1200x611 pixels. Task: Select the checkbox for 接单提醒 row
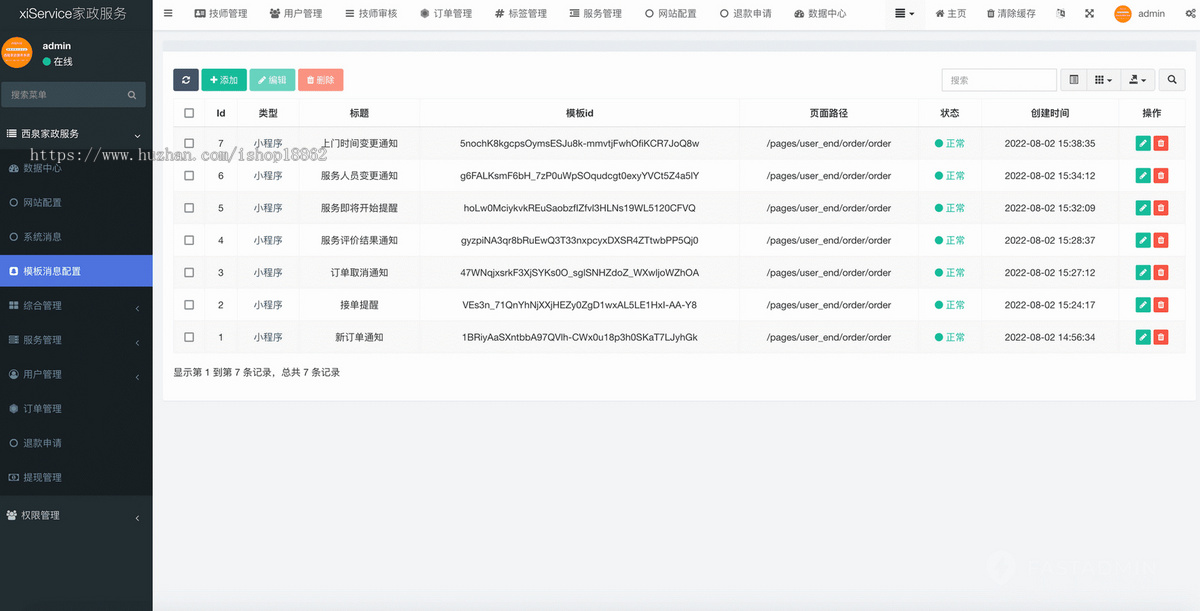pos(188,304)
